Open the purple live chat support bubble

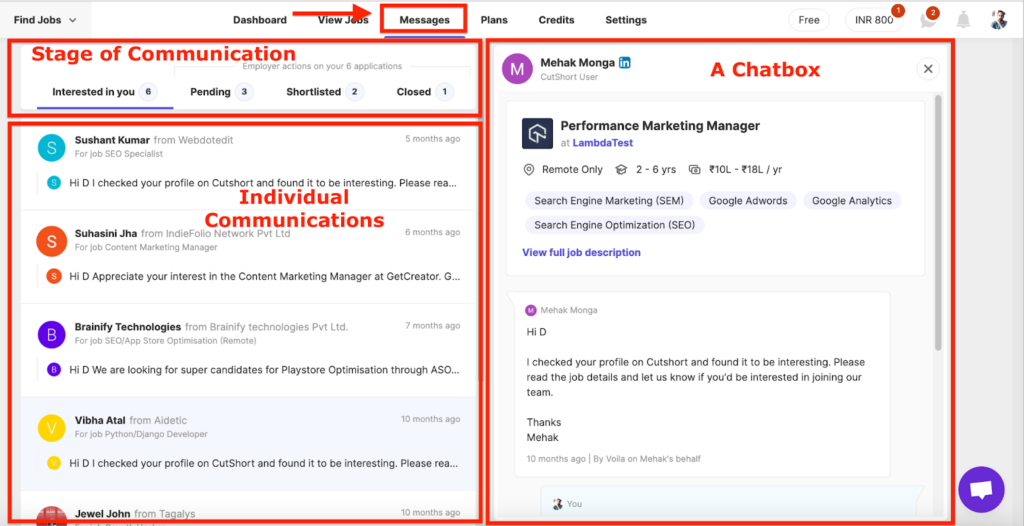(981, 489)
